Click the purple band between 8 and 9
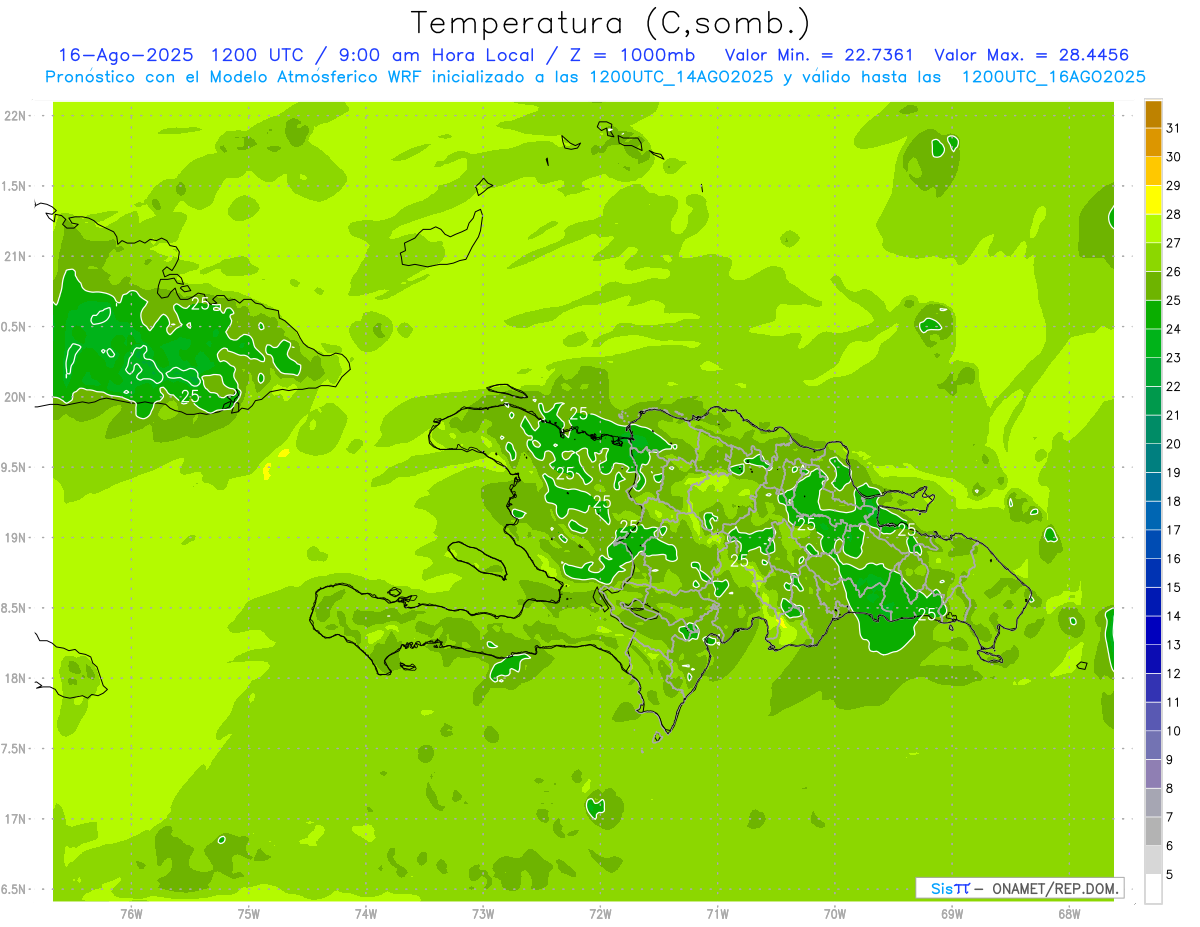The image size is (1200, 927). [1153, 774]
